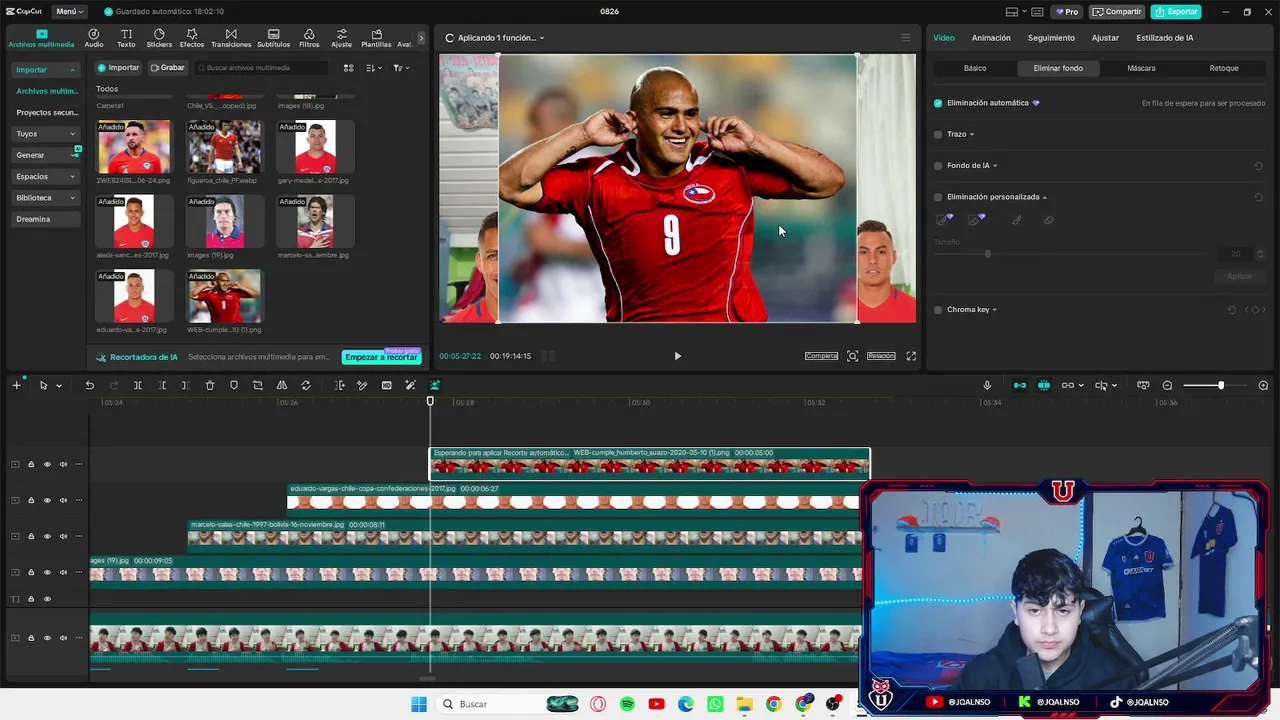
Task: Click the Compartir button
Action: click(x=1117, y=12)
